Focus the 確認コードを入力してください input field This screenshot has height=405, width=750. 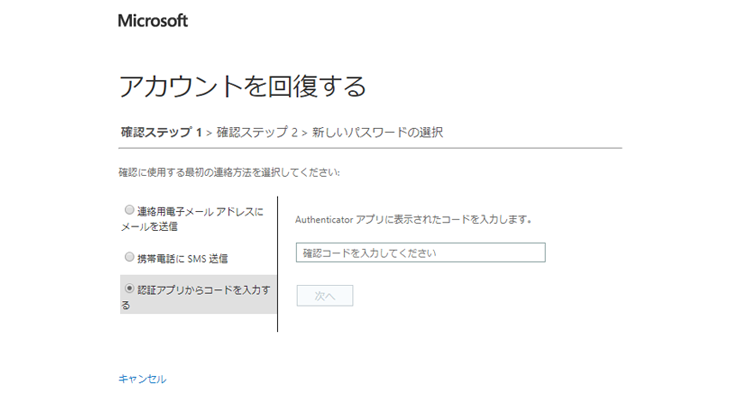coord(420,253)
